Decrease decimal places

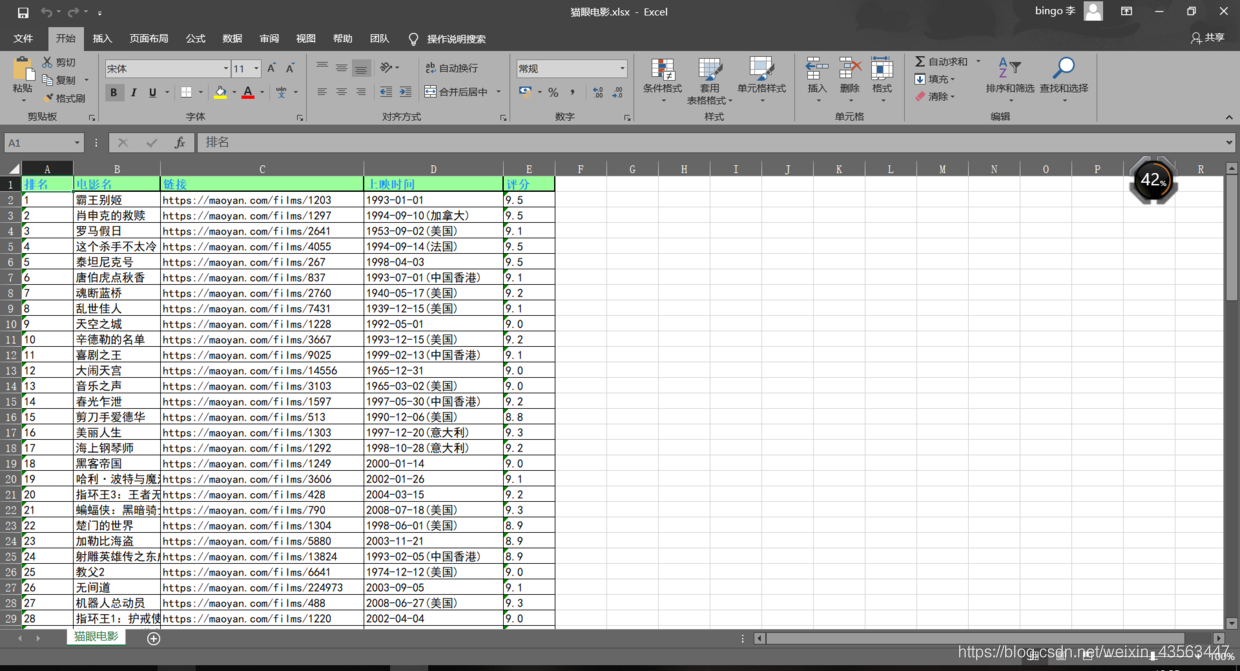pos(618,92)
